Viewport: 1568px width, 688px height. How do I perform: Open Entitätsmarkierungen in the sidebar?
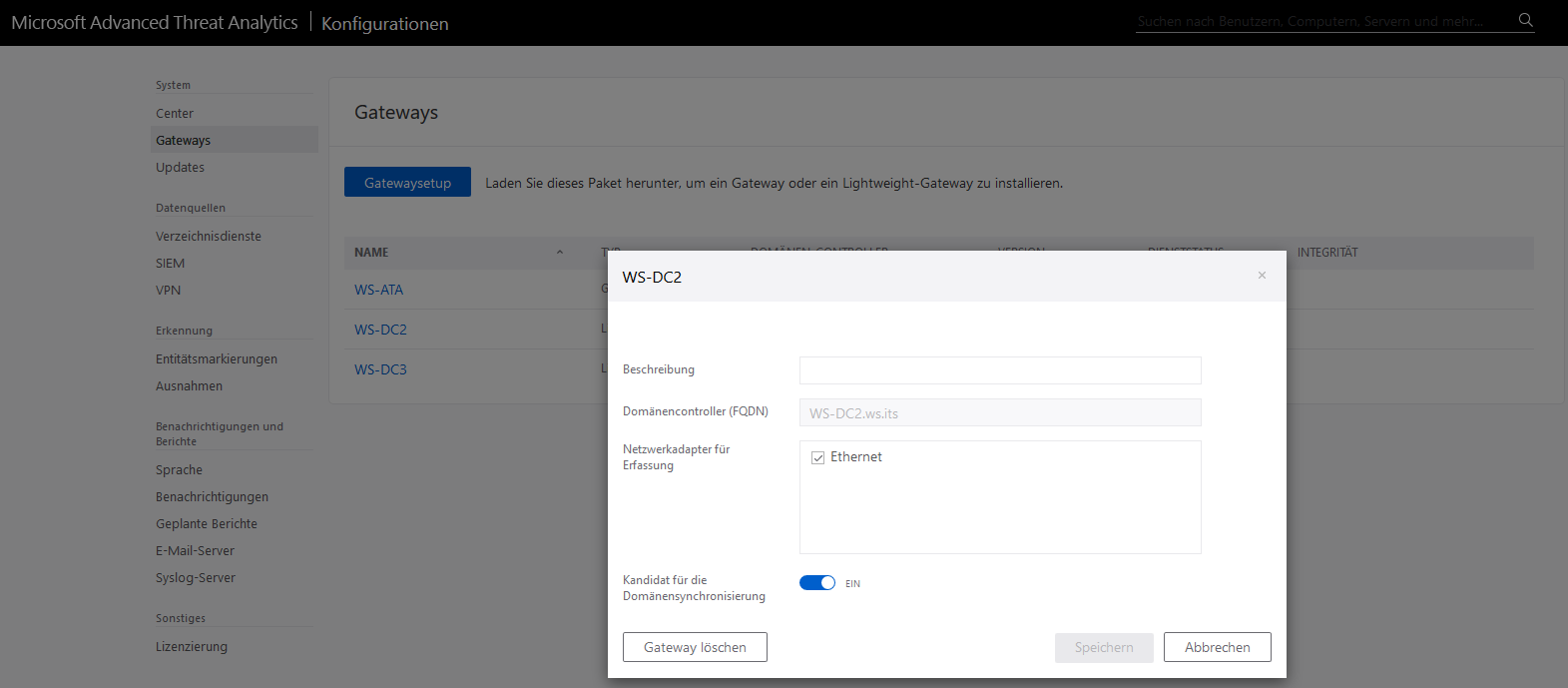[217, 359]
